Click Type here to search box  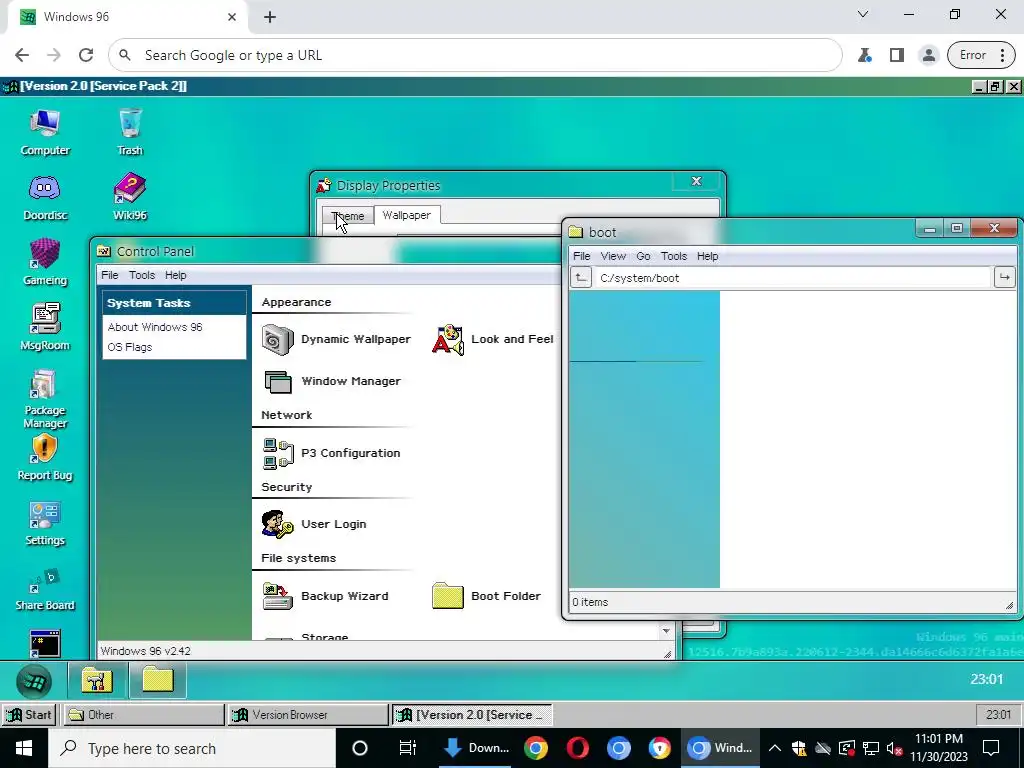pyautogui.click(x=191, y=748)
